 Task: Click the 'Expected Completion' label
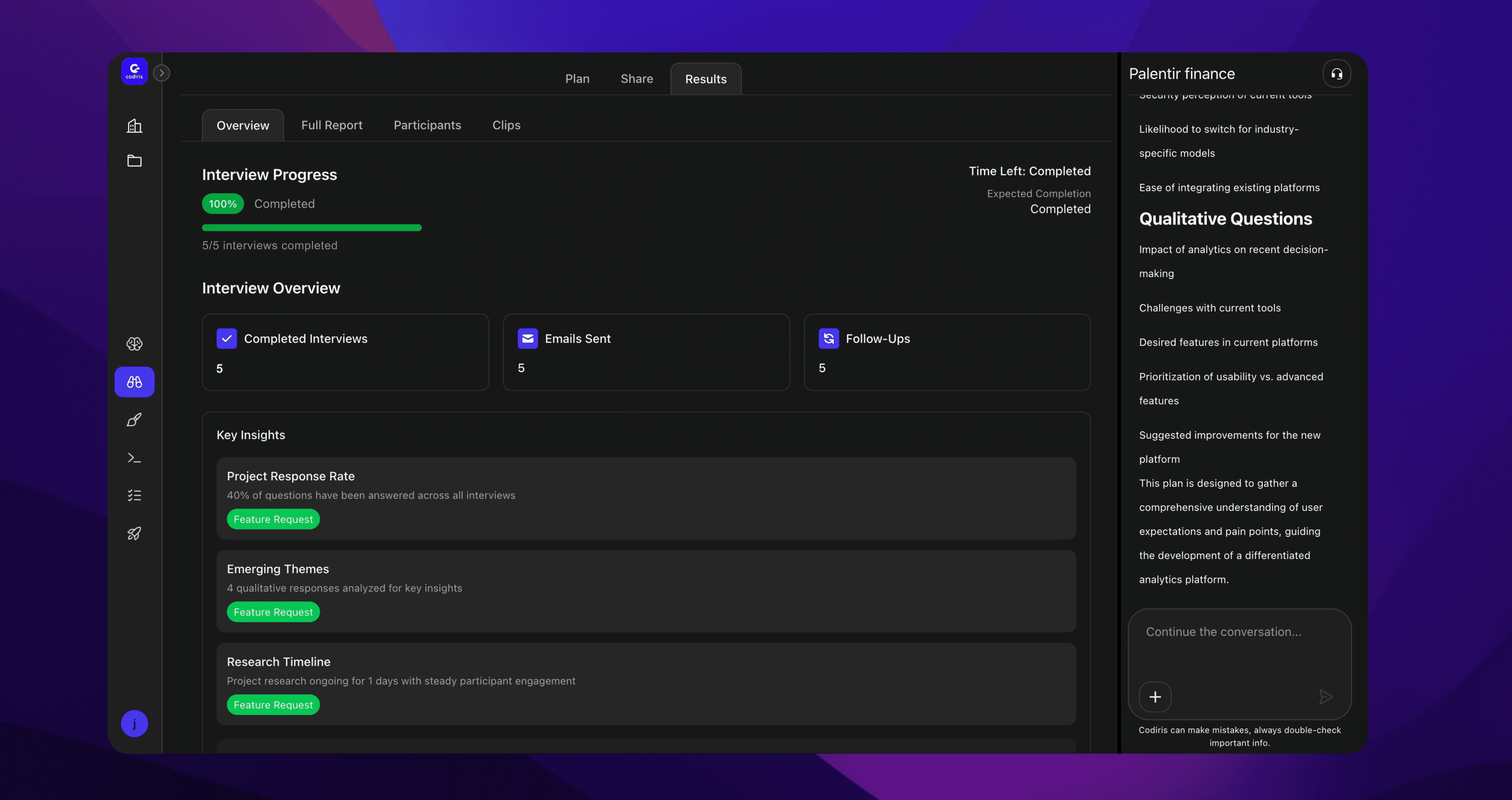[x=1038, y=194]
